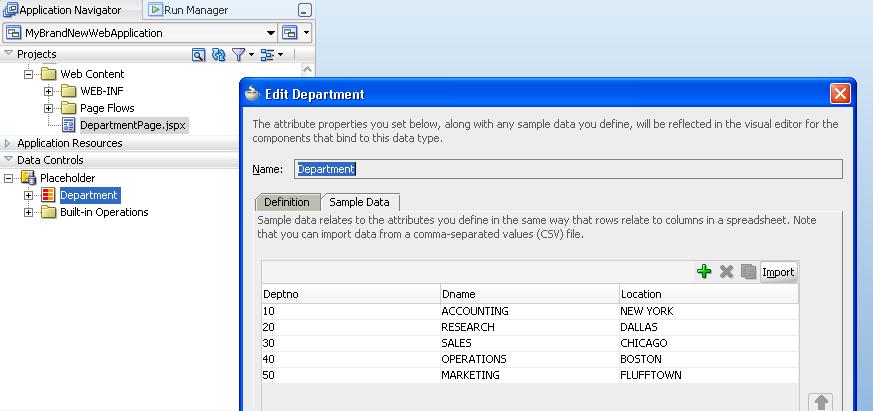Open the MyBrandNewWebApplication dropdown

[x=269, y=33]
